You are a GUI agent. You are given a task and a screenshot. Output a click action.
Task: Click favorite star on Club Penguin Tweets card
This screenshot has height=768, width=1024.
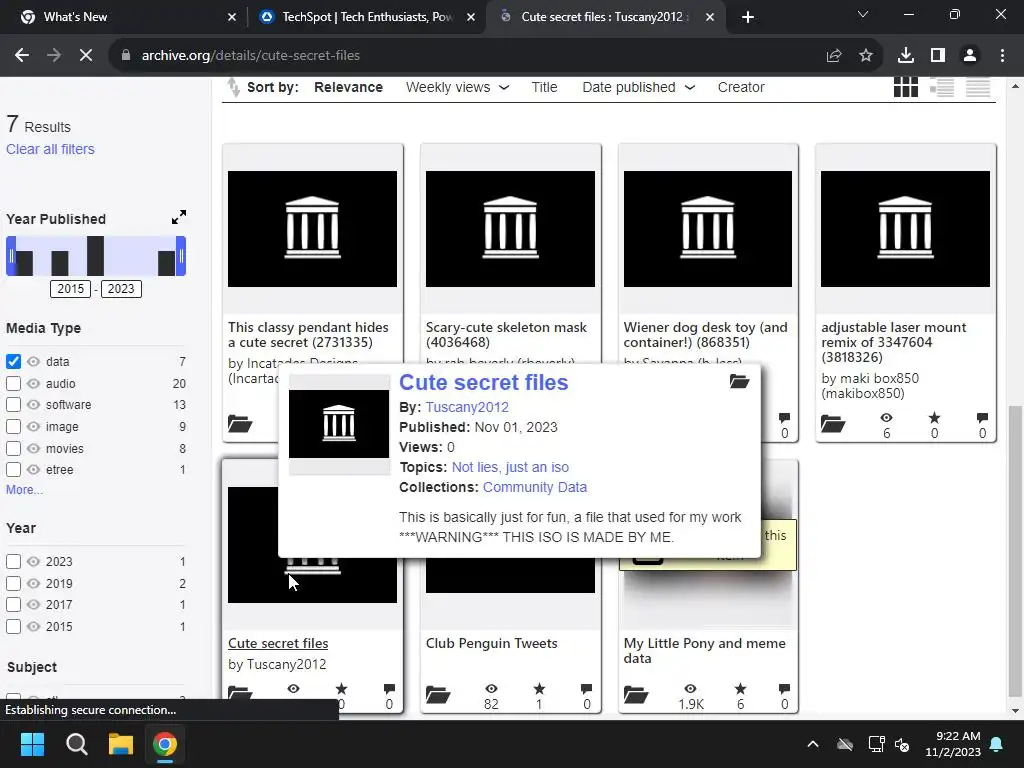pyautogui.click(x=539, y=688)
